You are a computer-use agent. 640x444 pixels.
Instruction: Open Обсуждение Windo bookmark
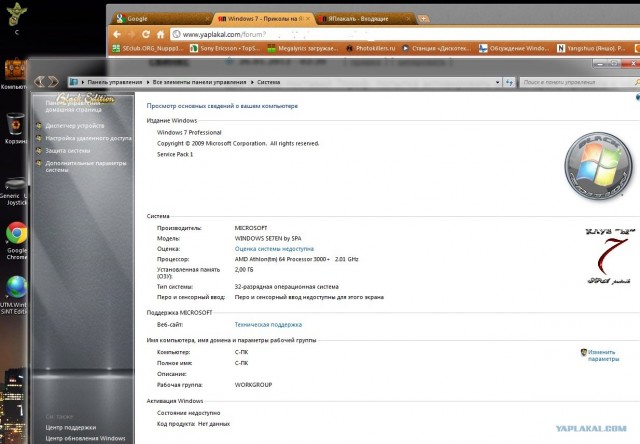click(x=514, y=48)
